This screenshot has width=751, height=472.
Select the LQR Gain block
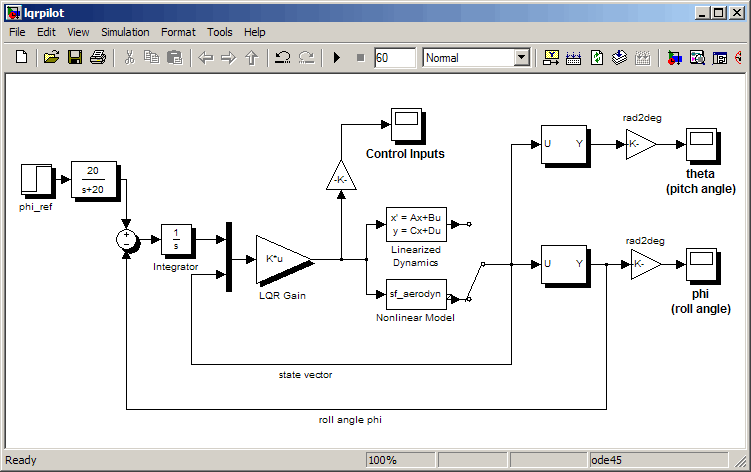[284, 261]
